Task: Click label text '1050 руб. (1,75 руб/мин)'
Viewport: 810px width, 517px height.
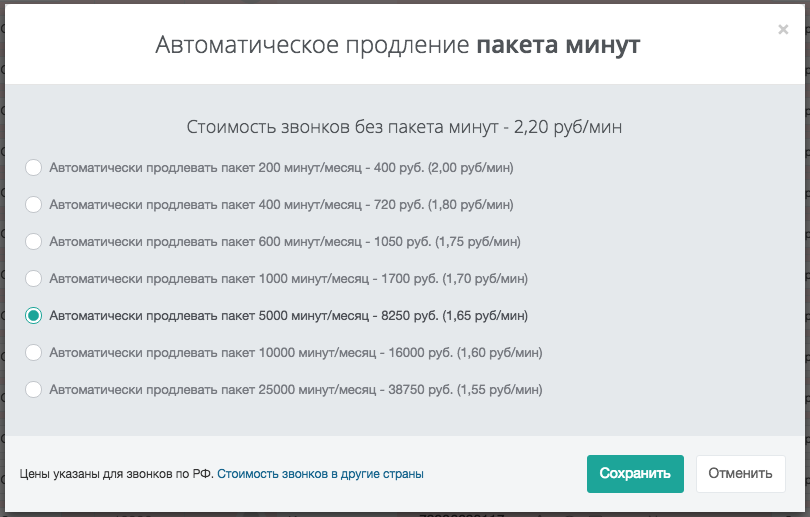Action: tap(447, 242)
